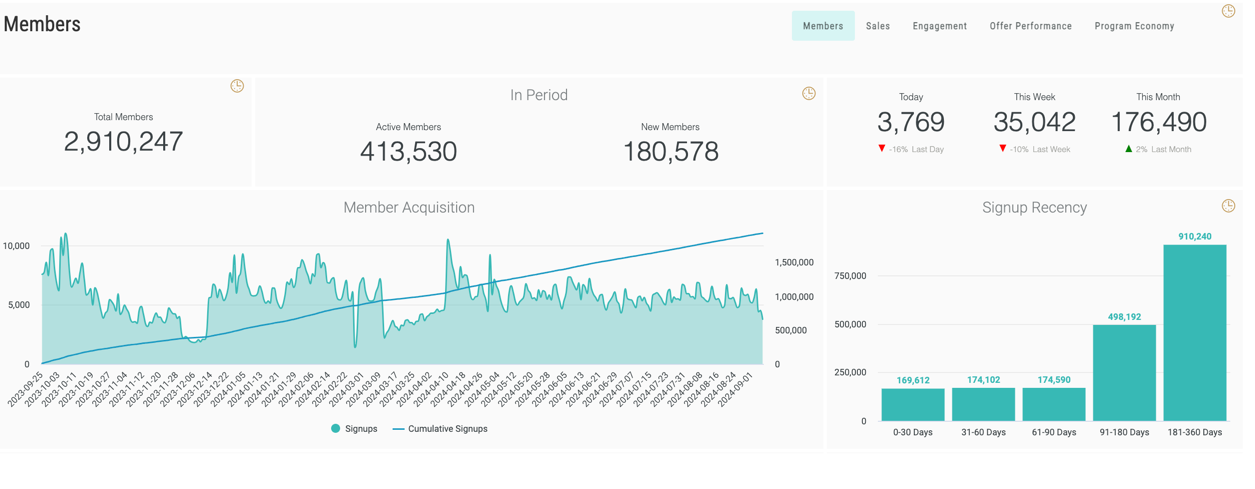This screenshot has height=489, width=1255.
Task: Click the 181-360 Days bar showing 910,240
Action: 1194,333
